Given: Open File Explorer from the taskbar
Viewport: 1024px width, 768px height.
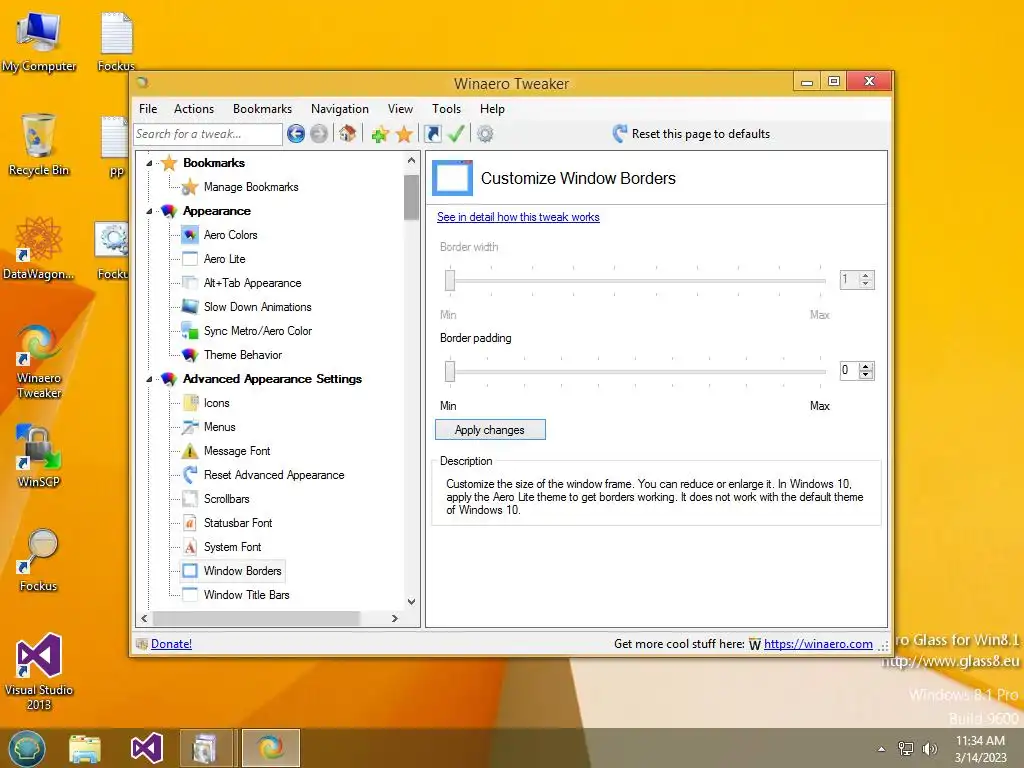Looking at the screenshot, I should [x=85, y=748].
